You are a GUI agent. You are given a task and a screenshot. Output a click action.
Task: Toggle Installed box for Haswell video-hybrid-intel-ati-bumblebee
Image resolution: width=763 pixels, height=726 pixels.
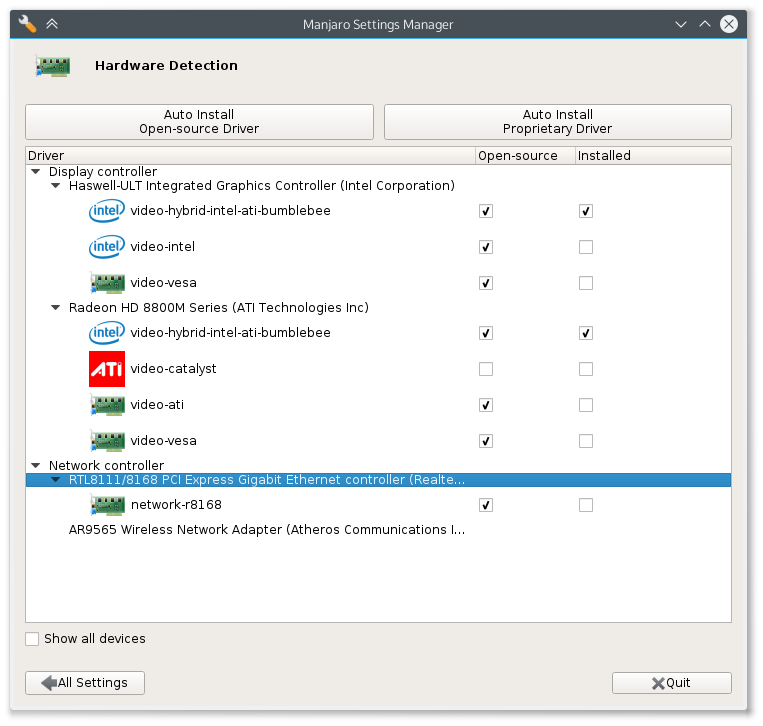point(586,211)
